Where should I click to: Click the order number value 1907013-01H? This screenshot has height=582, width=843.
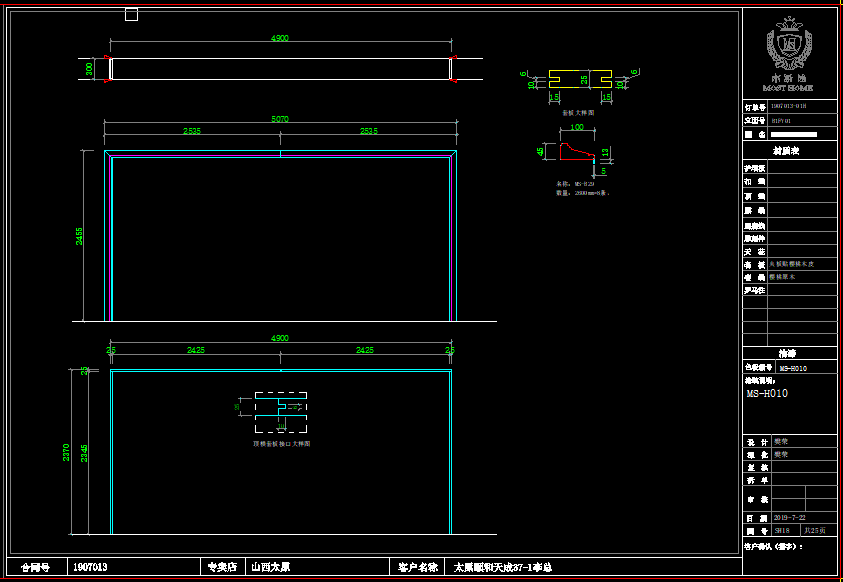pyautogui.click(x=789, y=106)
